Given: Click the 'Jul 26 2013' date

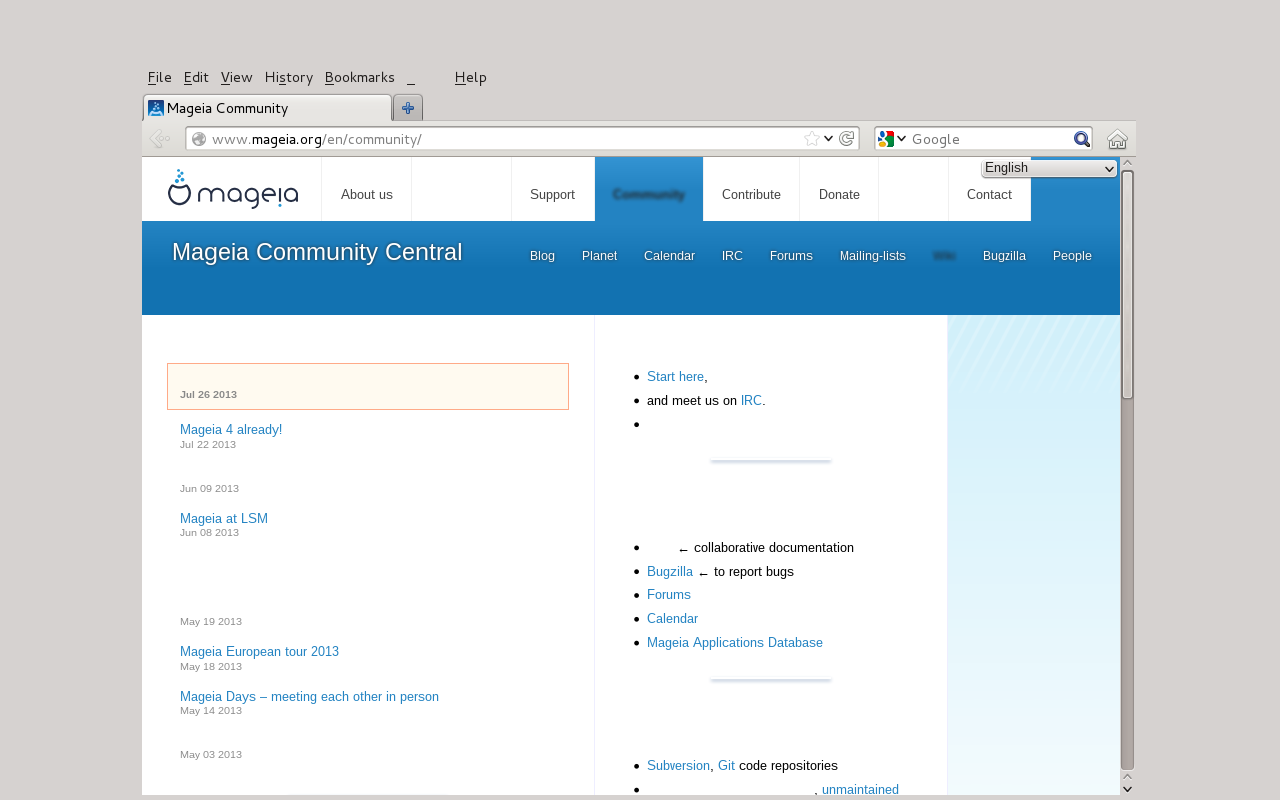Looking at the screenshot, I should (208, 395).
